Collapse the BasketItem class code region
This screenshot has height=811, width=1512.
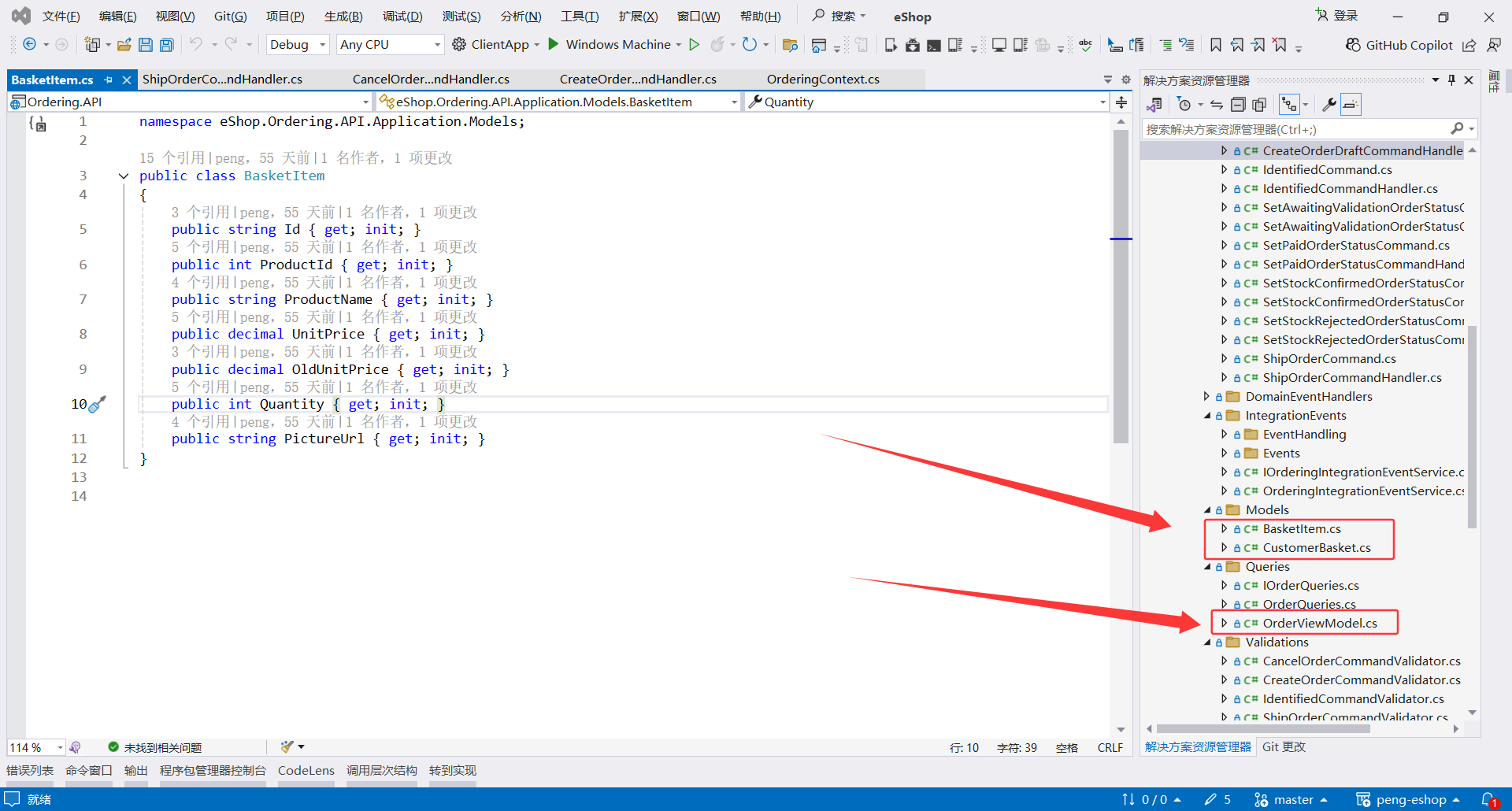[x=124, y=176]
